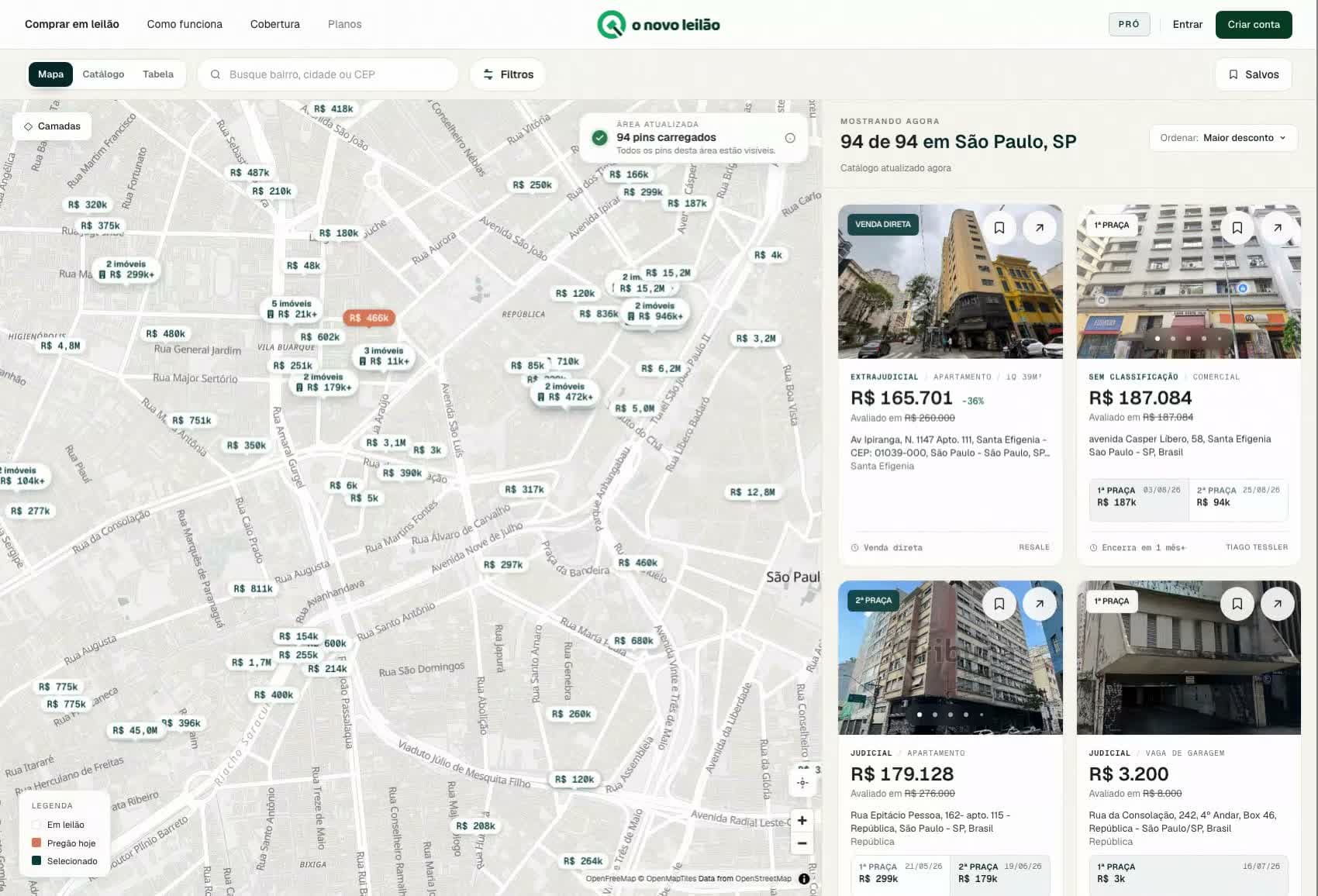Open the 2 imóveis R$ 472k+ cluster pin
The image size is (1318, 896).
click(565, 392)
